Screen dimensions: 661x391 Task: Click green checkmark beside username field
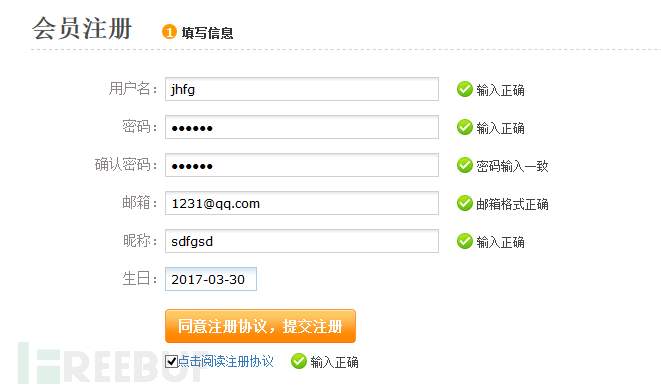coord(465,89)
